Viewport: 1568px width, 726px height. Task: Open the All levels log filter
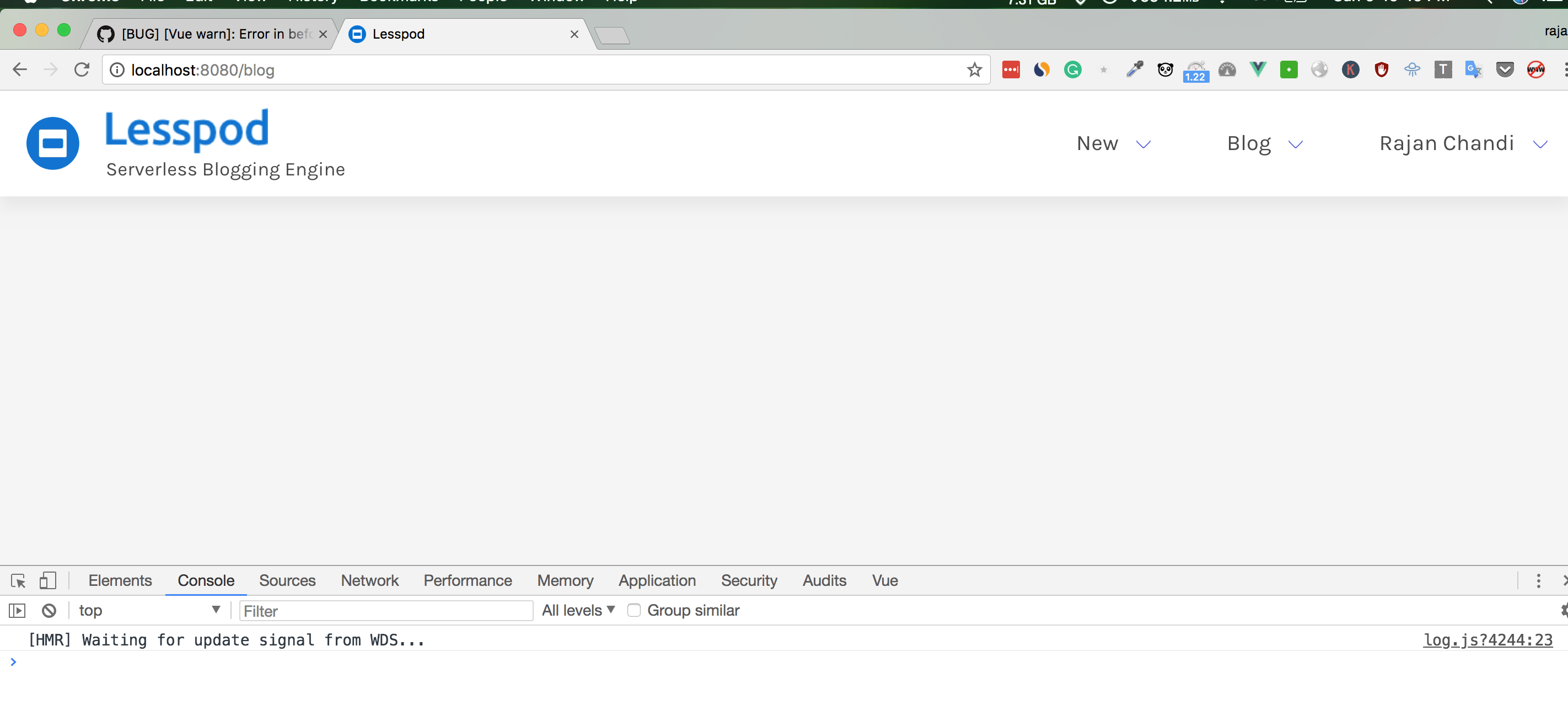click(578, 610)
